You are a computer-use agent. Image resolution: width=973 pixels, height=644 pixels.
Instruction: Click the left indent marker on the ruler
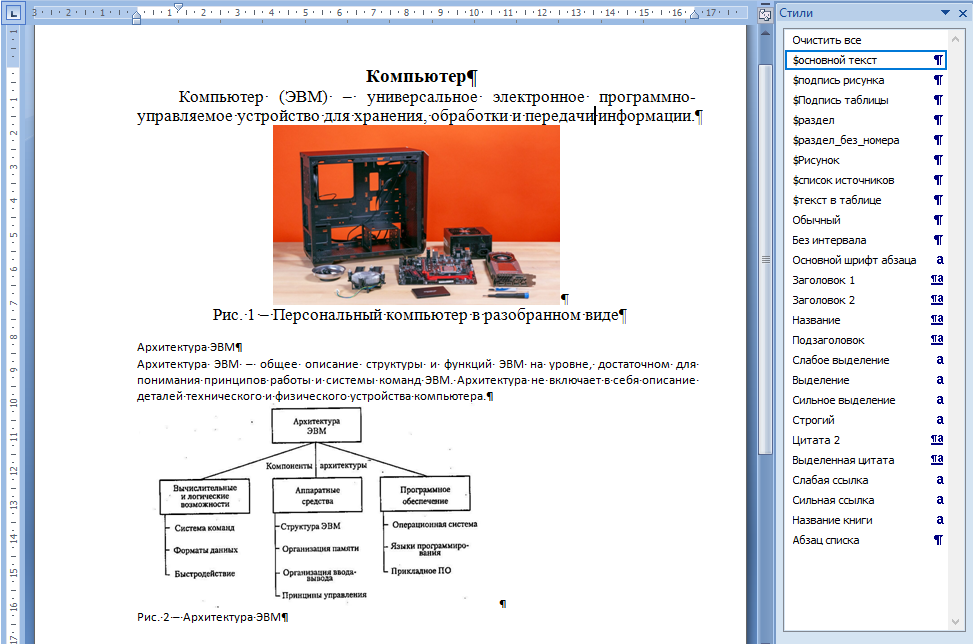(137, 19)
